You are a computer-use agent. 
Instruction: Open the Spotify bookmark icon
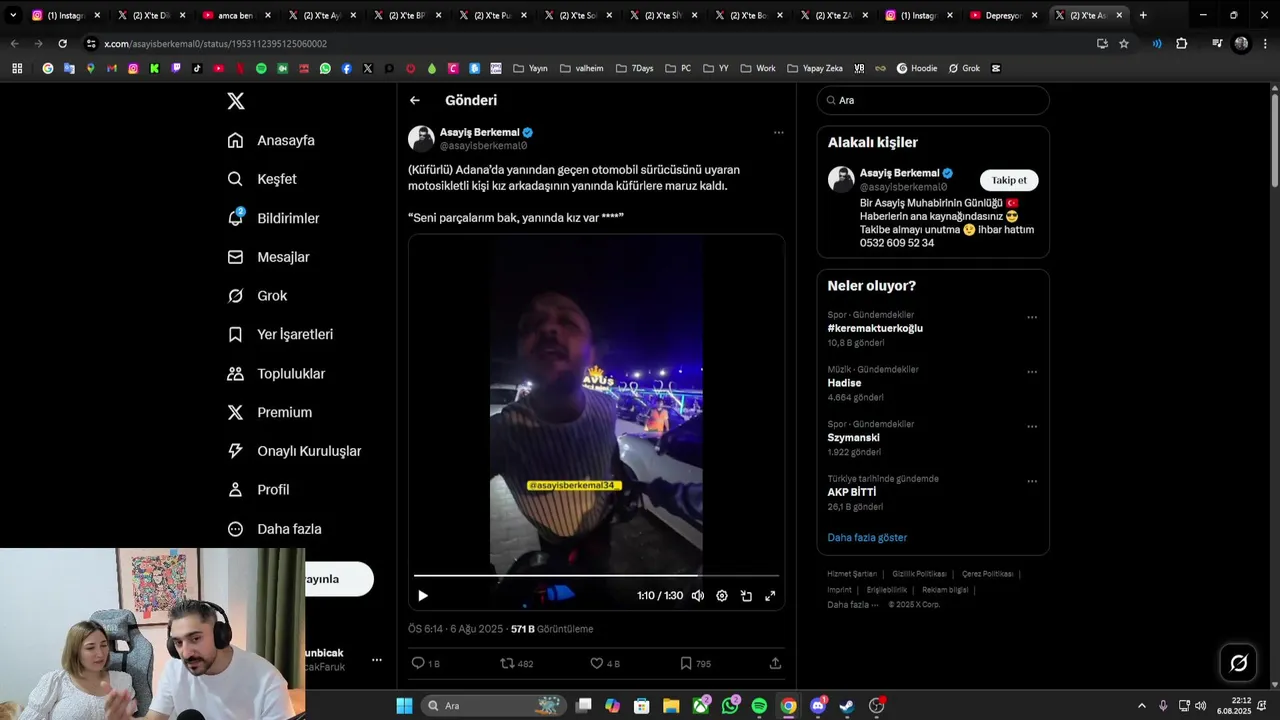(x=261, y=69)
